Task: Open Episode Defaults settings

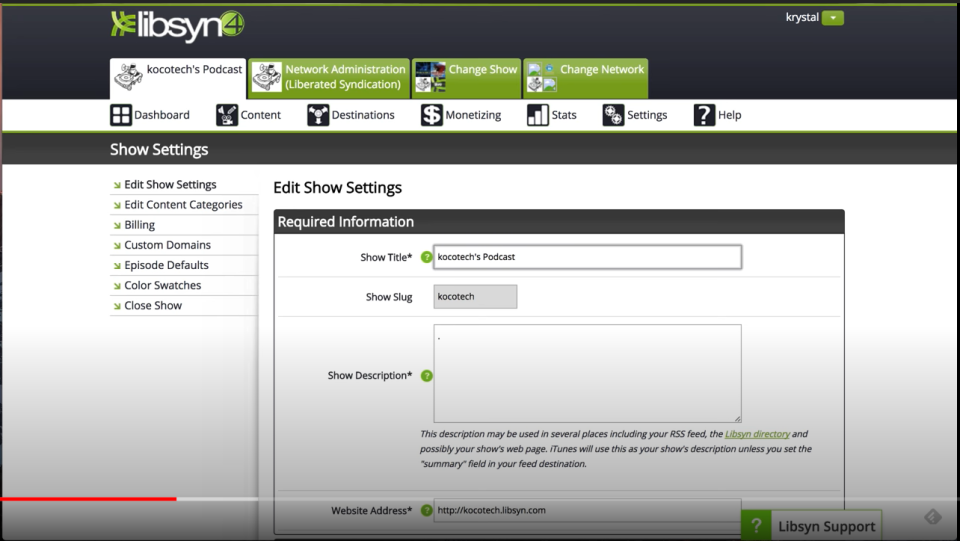Action: coord(166,266)
